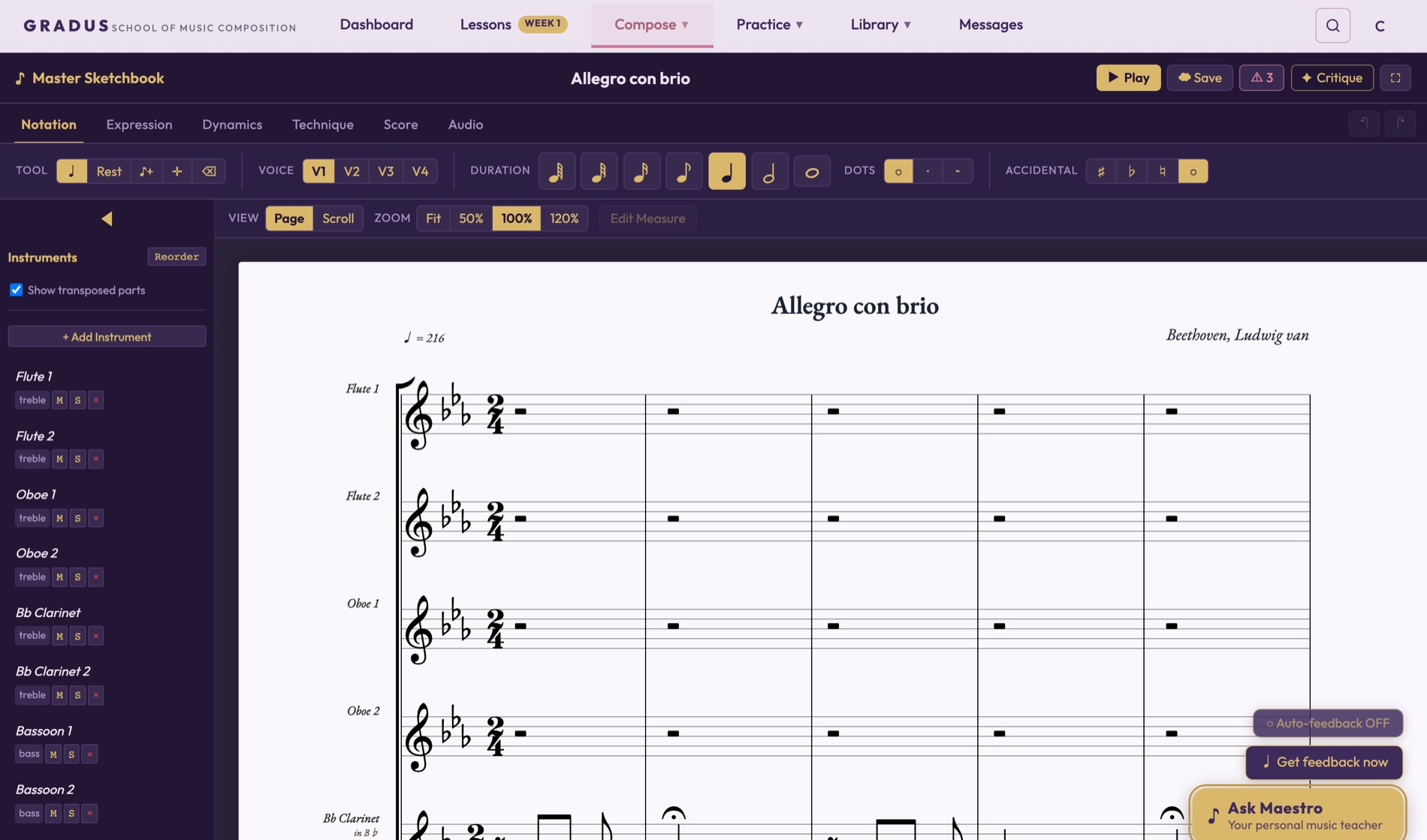Go to the Dashboard page
This screenshot has height=840, width=1427.
376,25
